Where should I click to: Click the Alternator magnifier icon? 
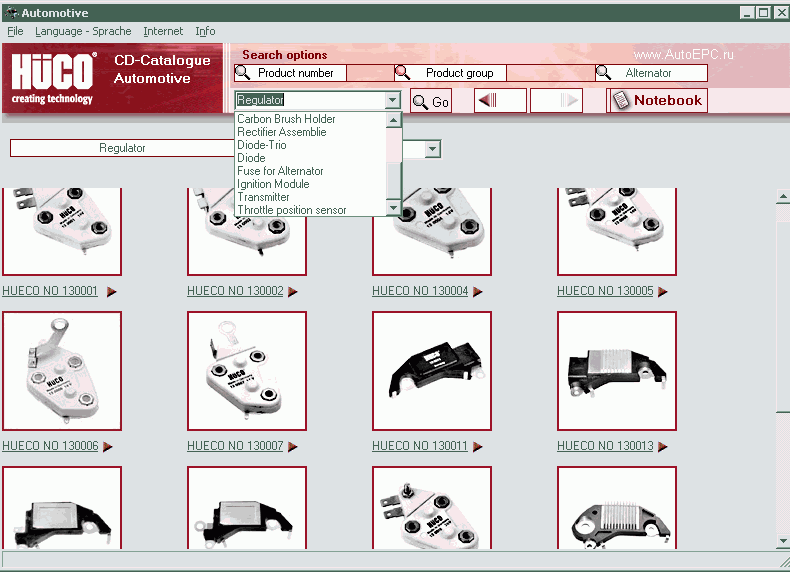pyautogui.click(x=603, y=73)
